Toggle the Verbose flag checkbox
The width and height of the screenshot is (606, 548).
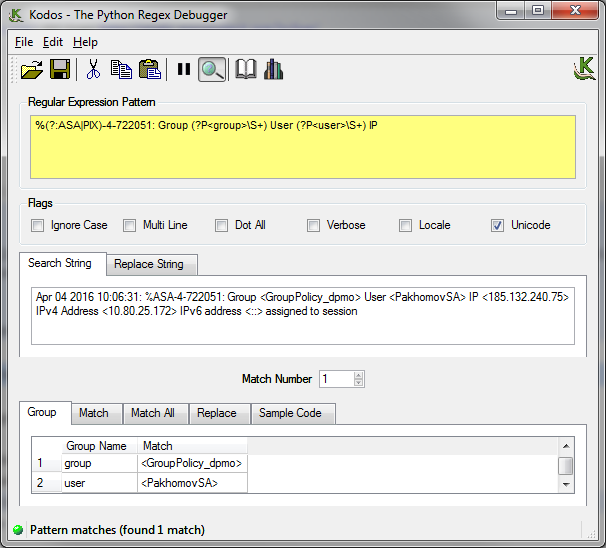coord(314,225)
